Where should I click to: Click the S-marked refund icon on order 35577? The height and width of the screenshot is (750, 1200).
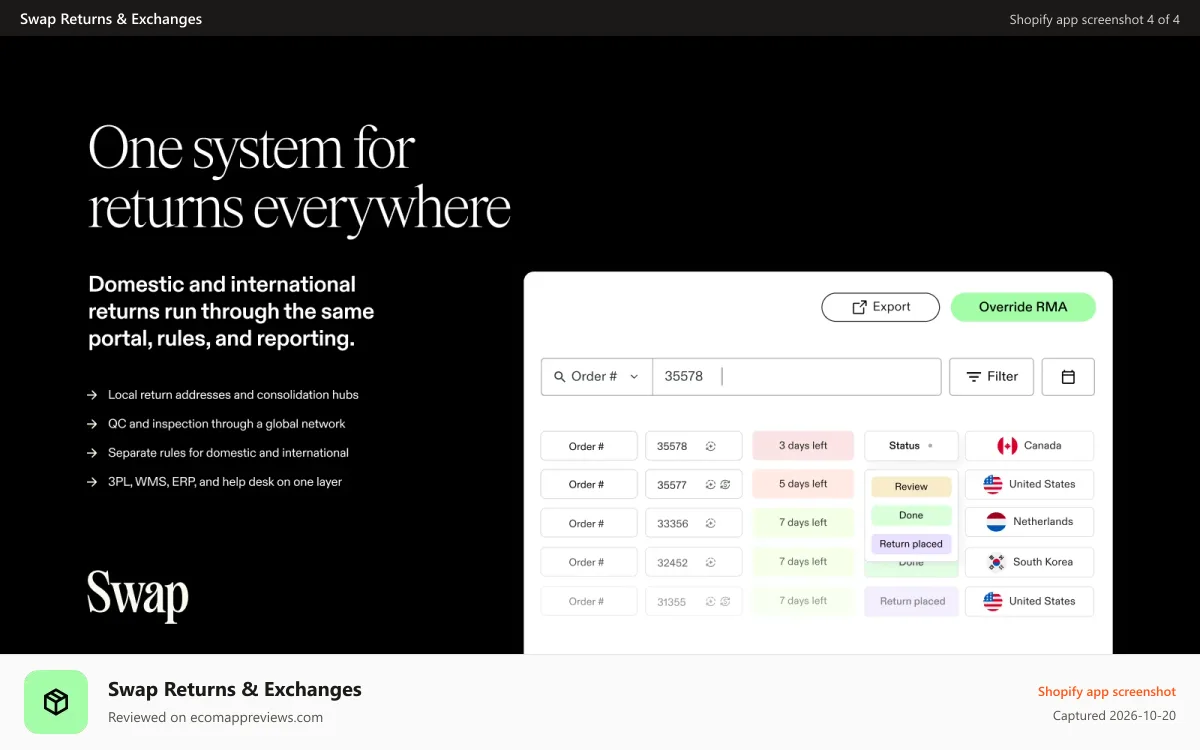(x=725, y=484)
